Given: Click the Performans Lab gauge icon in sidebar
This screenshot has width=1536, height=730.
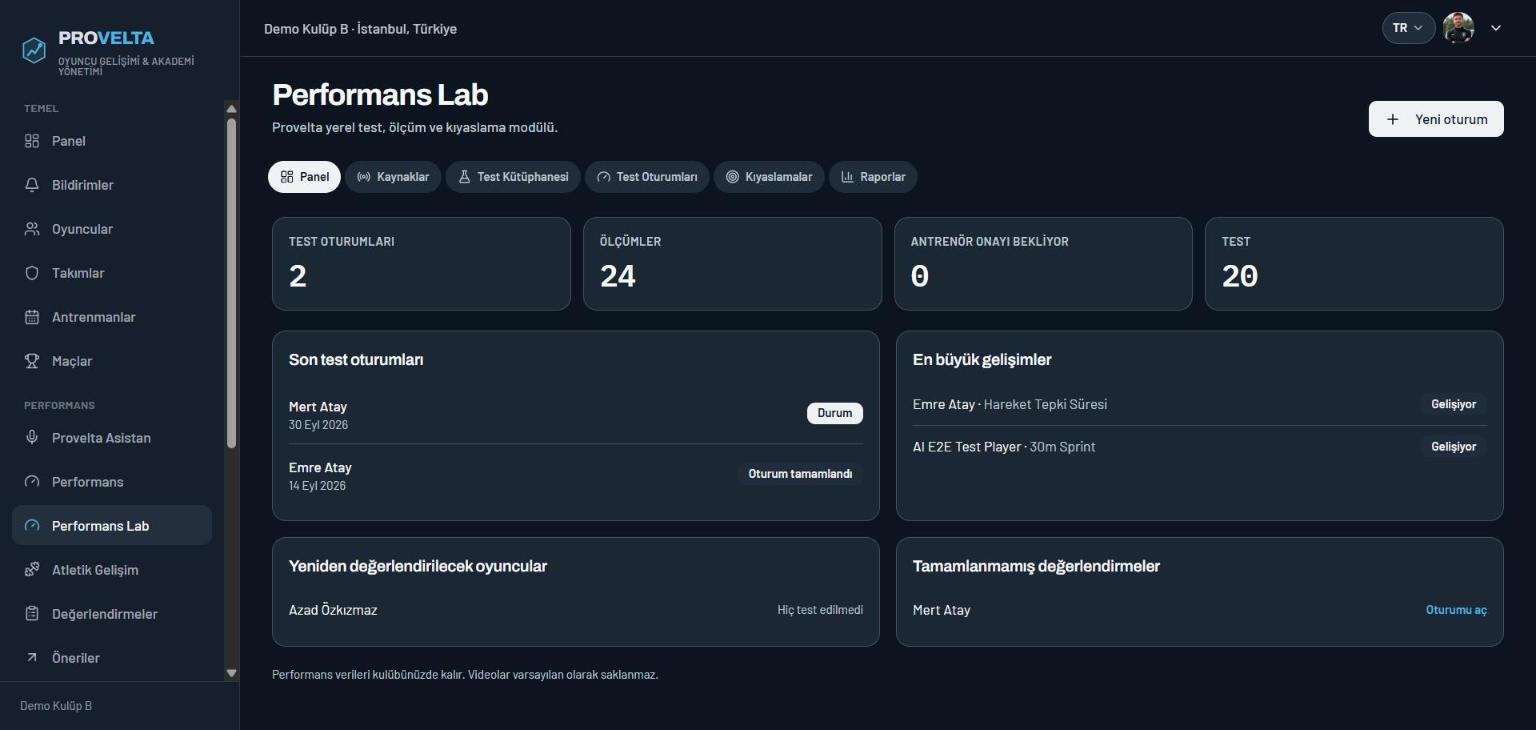Looking at the screenshot, I should pos(32,526).
